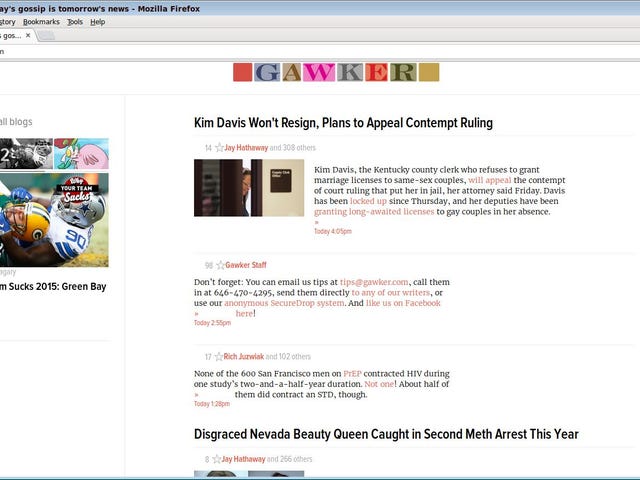Click the comment count 17 on Rich Juzwiak post
Screen dimensions: 640x480
point(208,357)
